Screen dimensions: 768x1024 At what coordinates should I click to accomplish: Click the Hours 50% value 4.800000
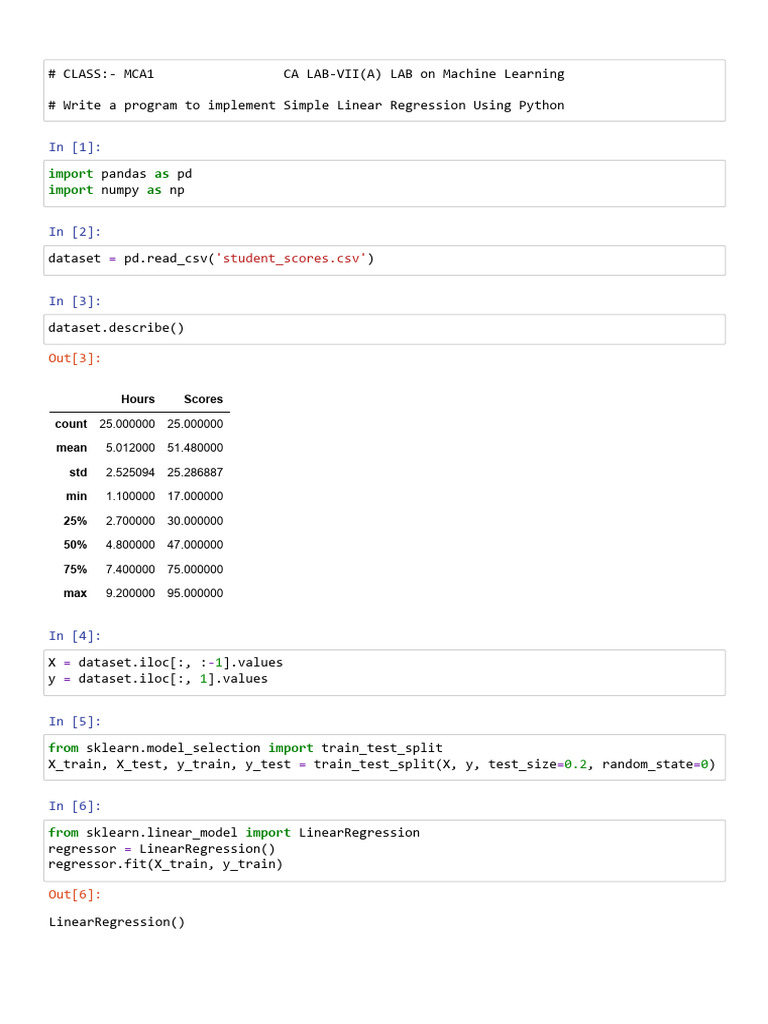(131, 545)
